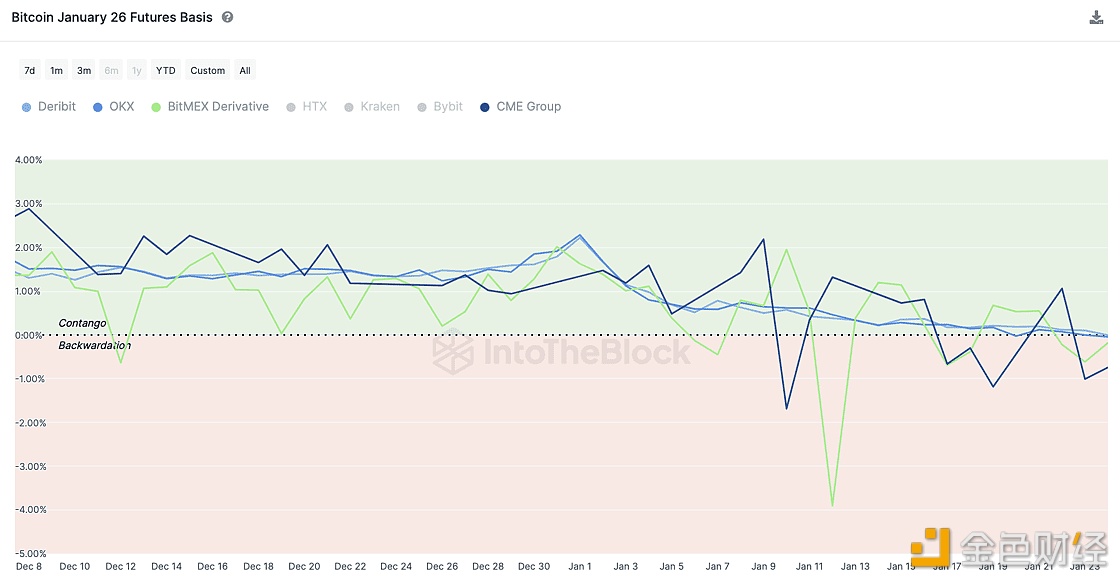Image resolution: width=1120 pixels, height=580 pixels.
Task: Click the 4.00% y-axis label
Action: point(29,160)
